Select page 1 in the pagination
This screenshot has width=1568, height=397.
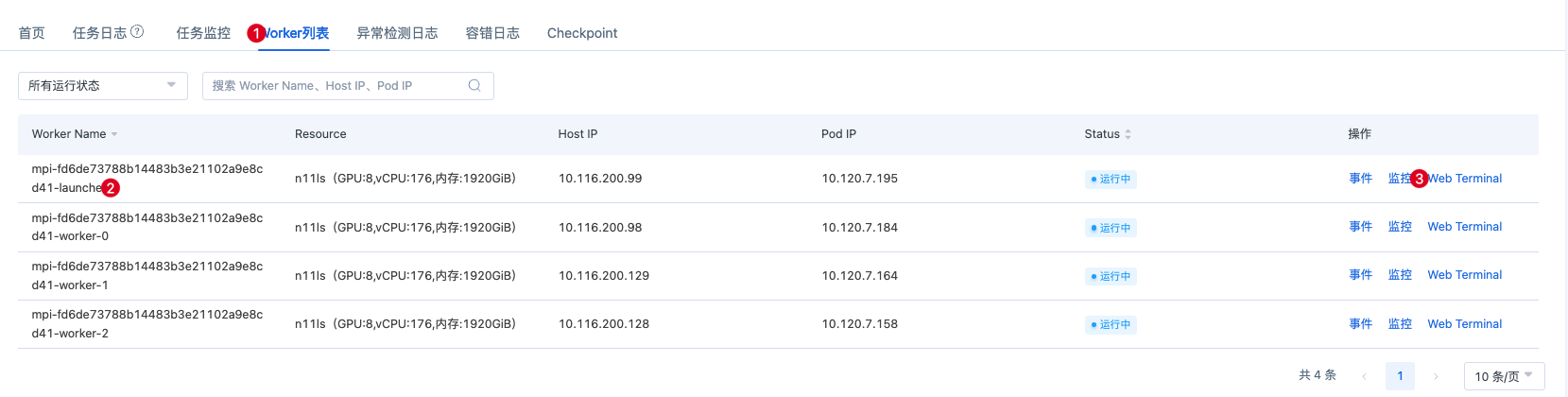[1400, 376]
